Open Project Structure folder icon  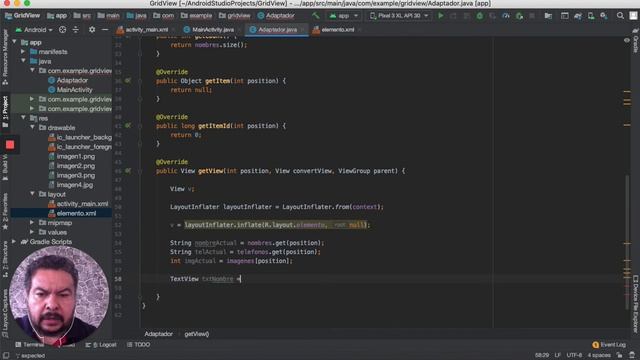tap(548, 16)
